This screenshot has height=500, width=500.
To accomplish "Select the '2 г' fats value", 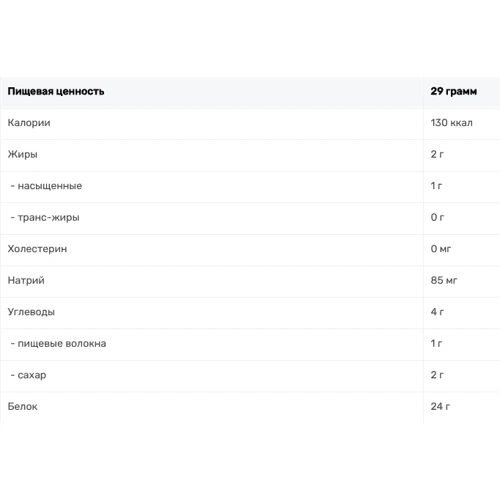I will coord(437,154).
